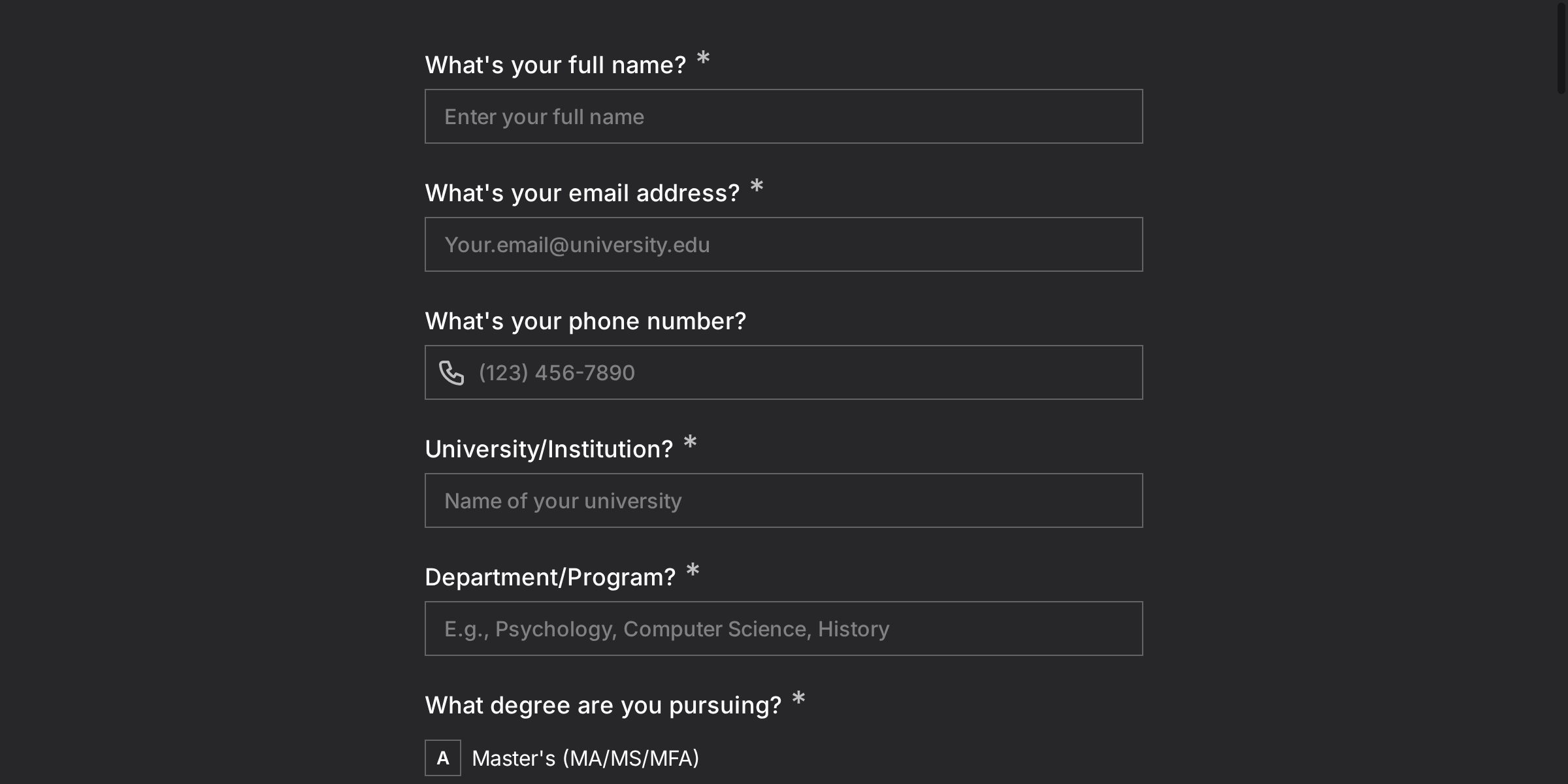Click the required asterisk beside full name
The width and height of the screenshot is (1568, 784).
703,59
